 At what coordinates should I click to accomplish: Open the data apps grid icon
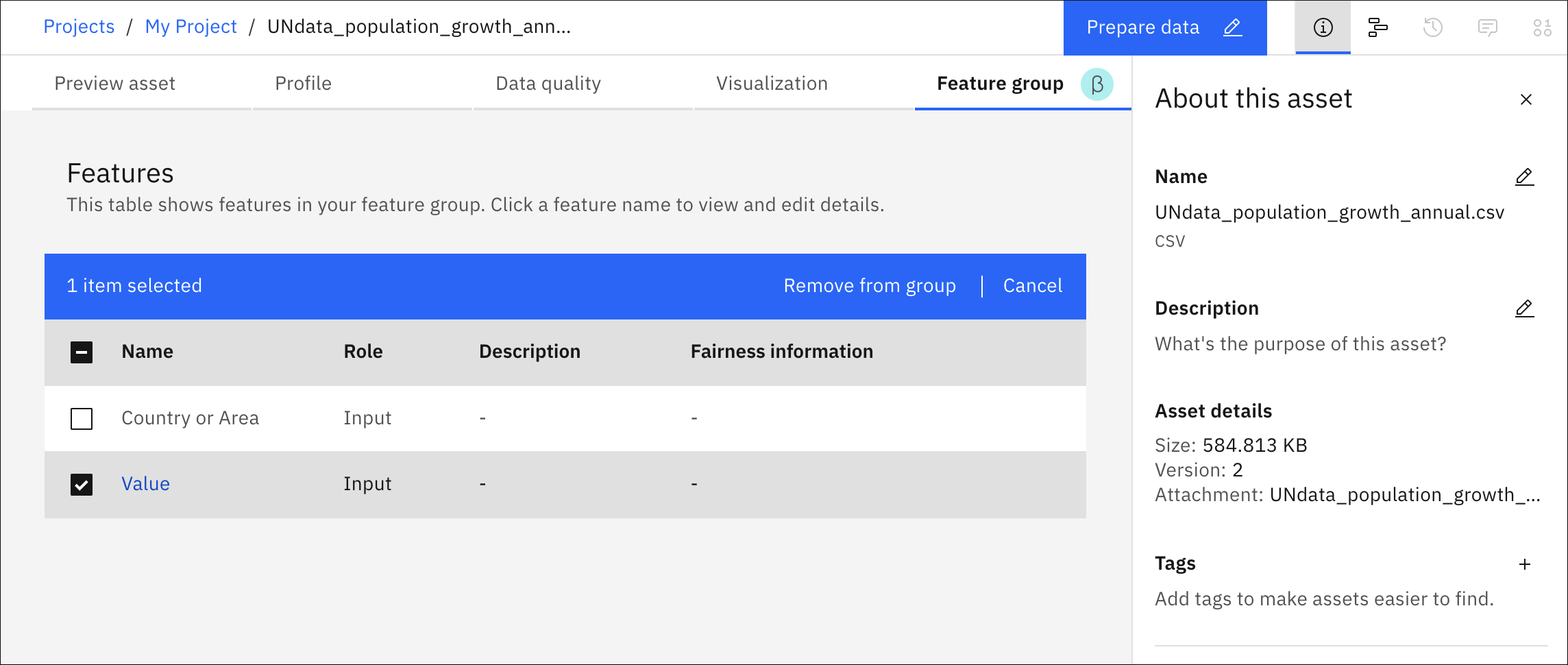click(1543, 27)
